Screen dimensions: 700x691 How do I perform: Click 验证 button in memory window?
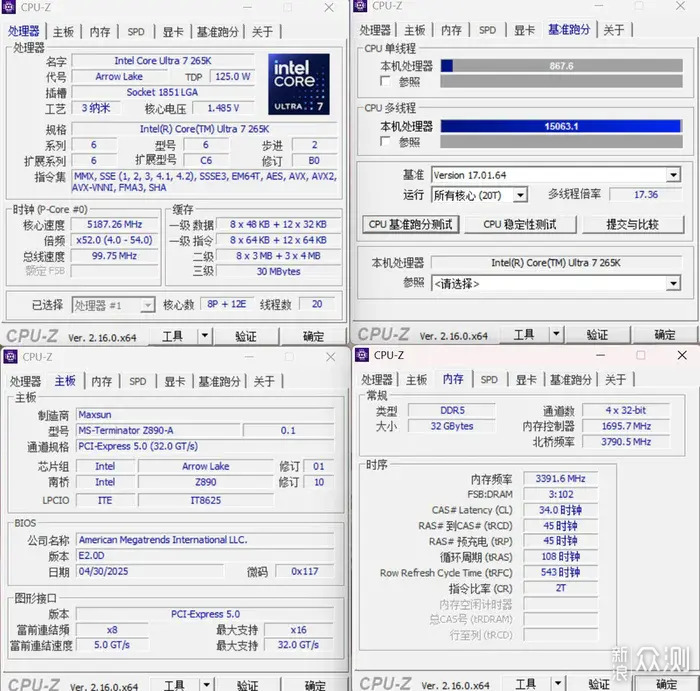pyautogui.click(x=599, y=683)
